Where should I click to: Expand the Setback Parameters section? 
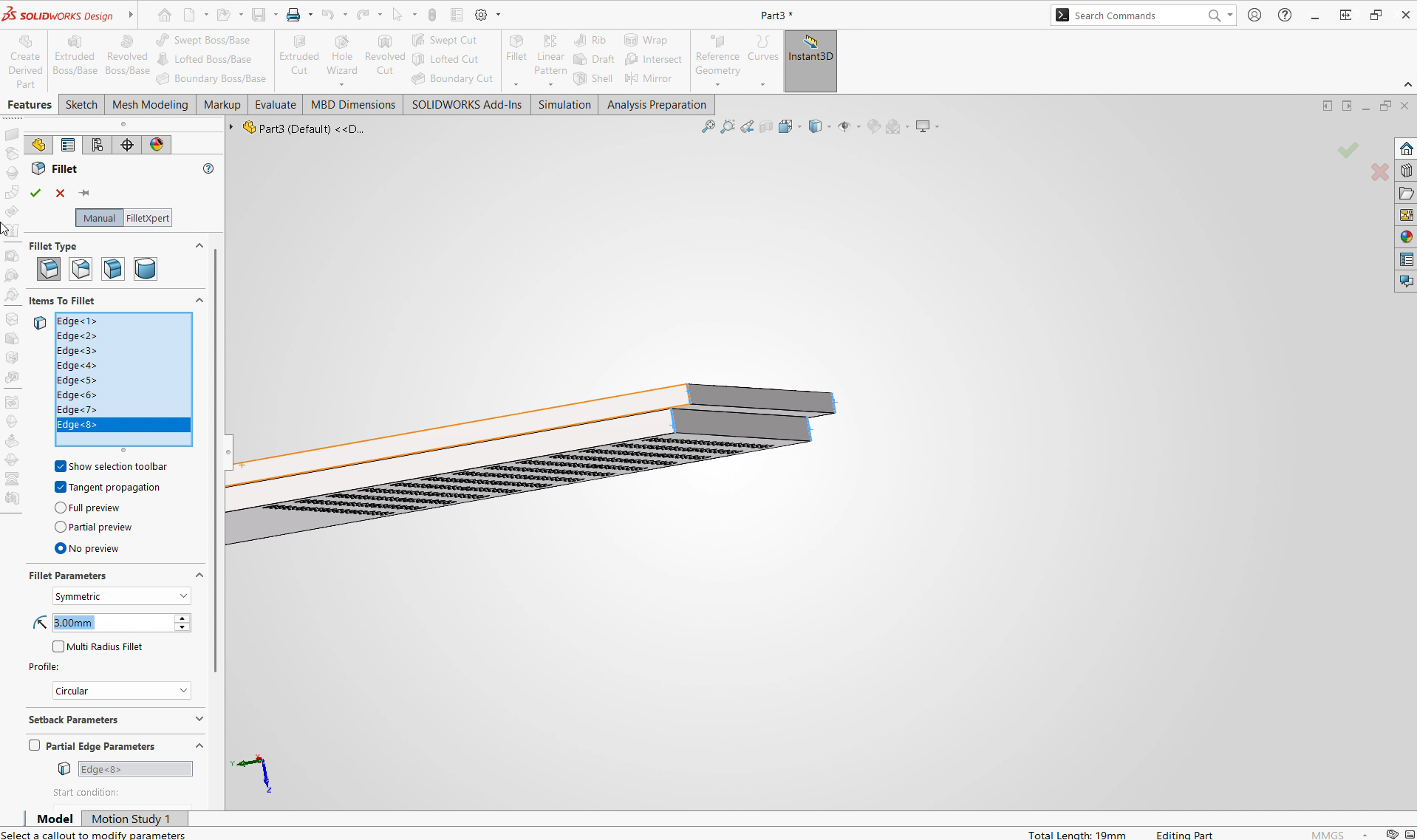199,719
